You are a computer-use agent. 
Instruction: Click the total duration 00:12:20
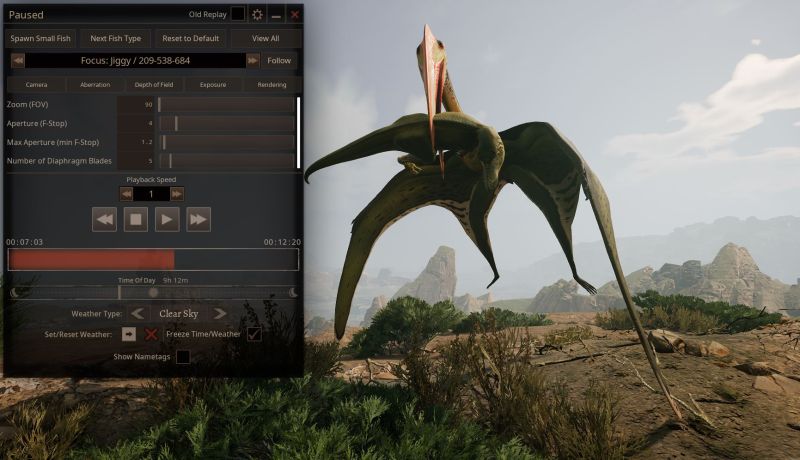(x=282, y=242)
